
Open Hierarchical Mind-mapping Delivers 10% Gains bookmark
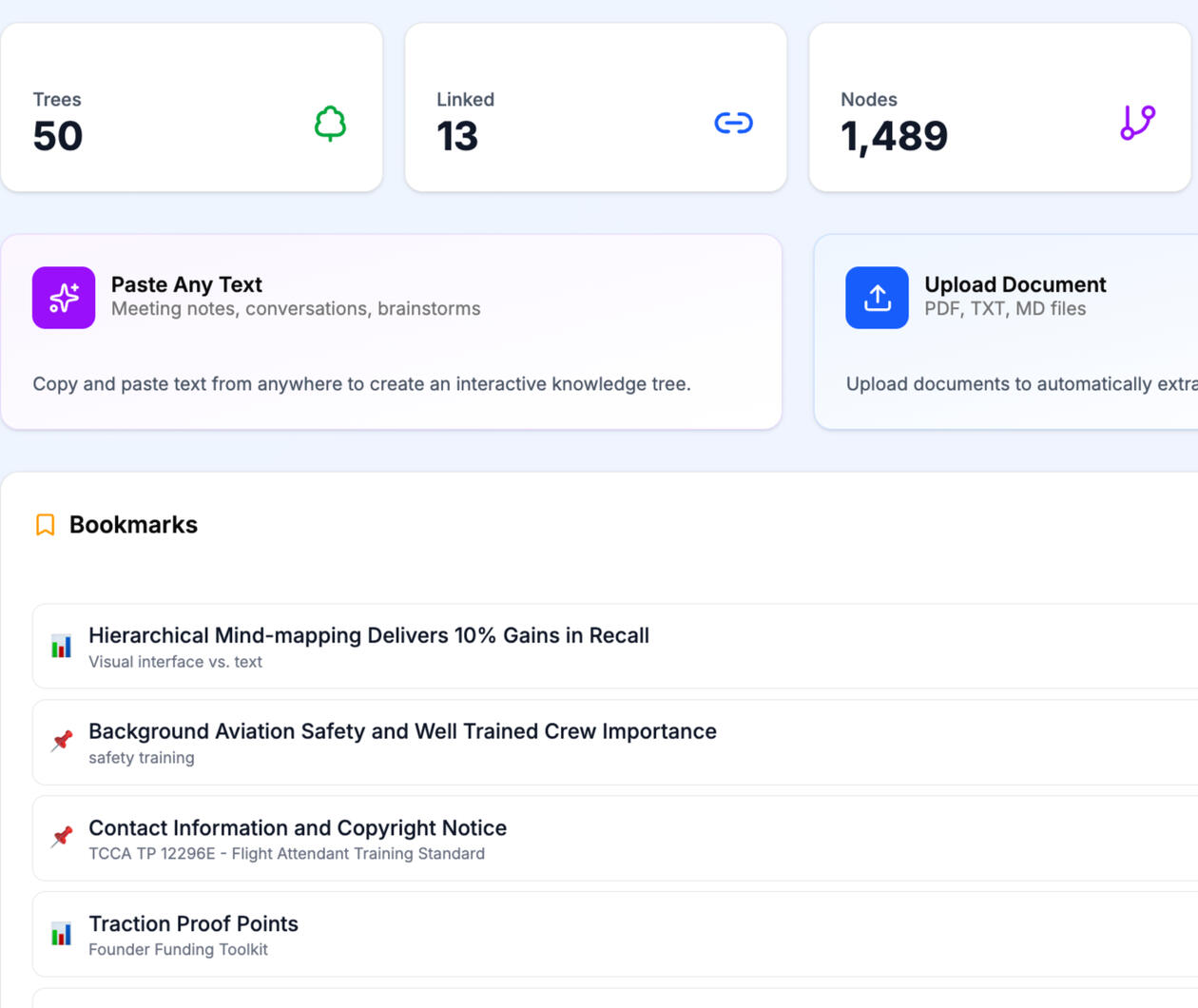point(615,646)
